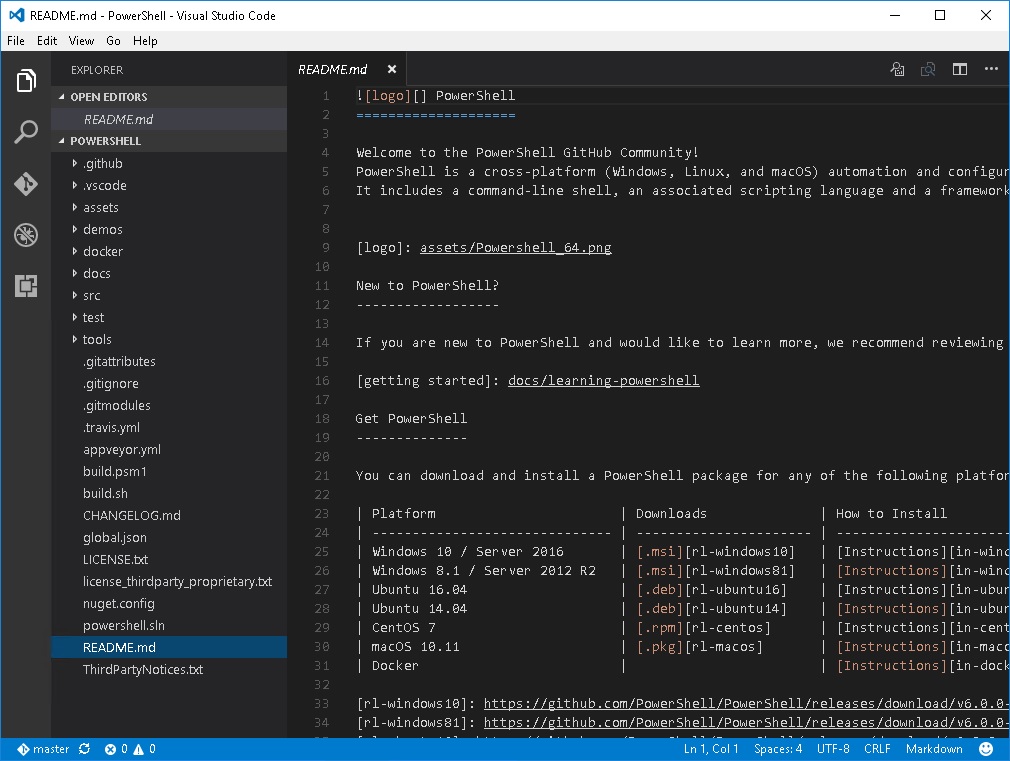This screenshot has width=1010, height=761.
Task: Click the warnings count icon in status bar
Action: pyautogui.click(x=138, y=749)
